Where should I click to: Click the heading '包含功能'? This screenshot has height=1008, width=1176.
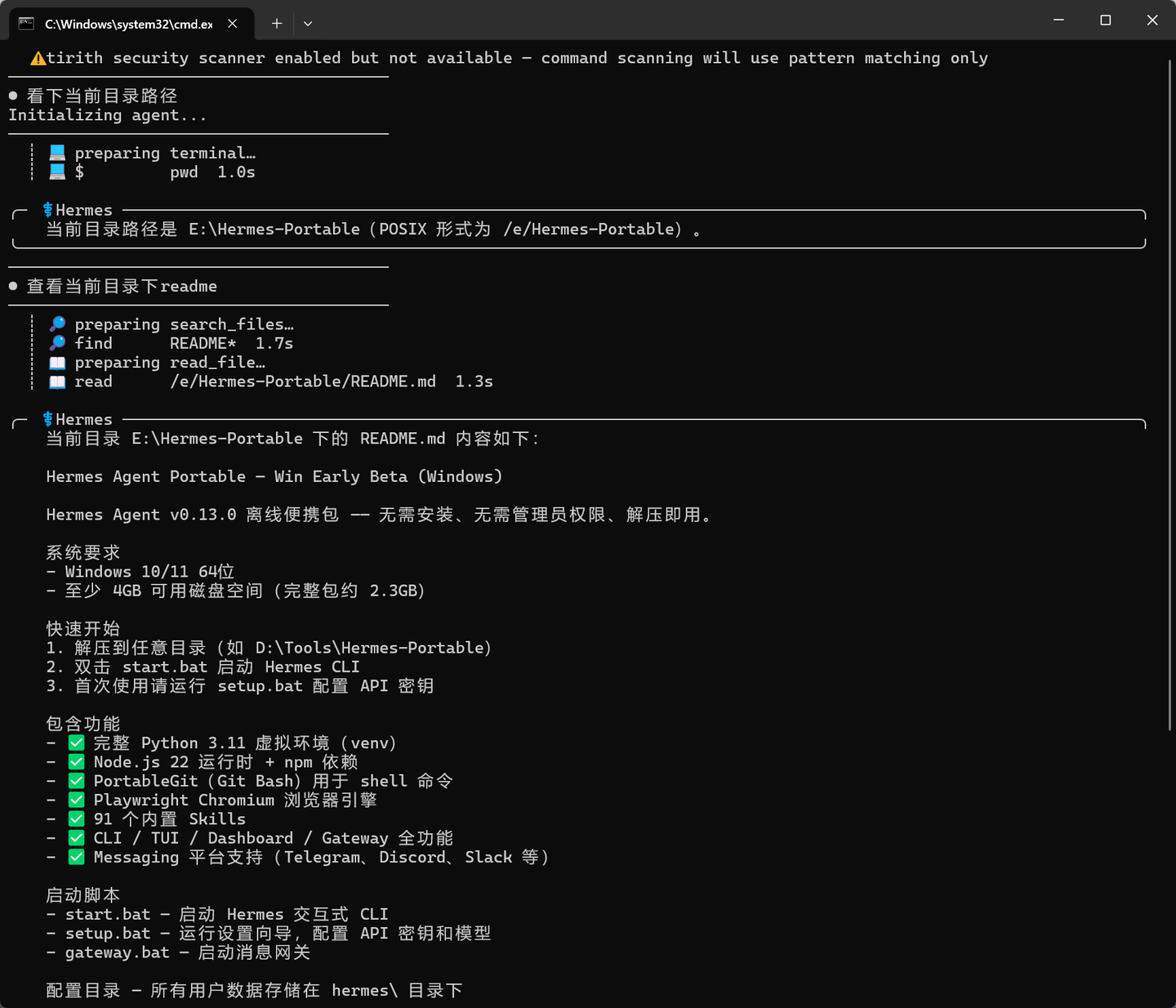click(83, 724)
